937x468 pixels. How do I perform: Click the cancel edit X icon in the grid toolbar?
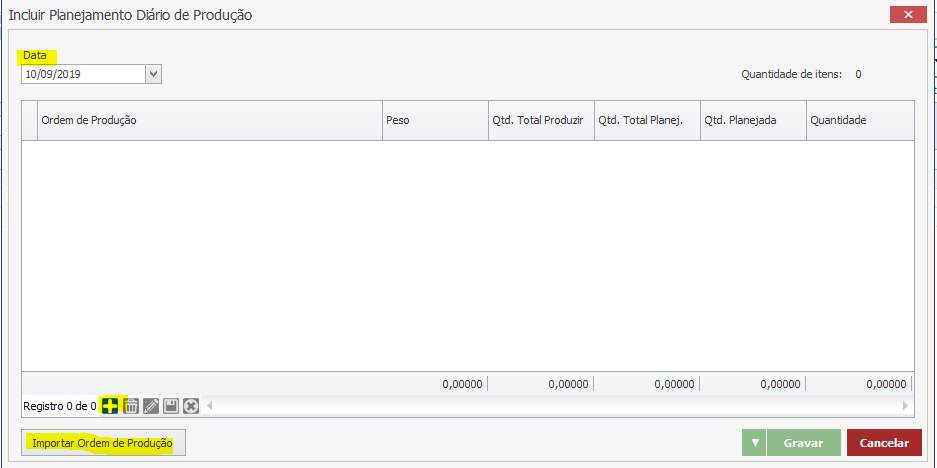point(191,406)
